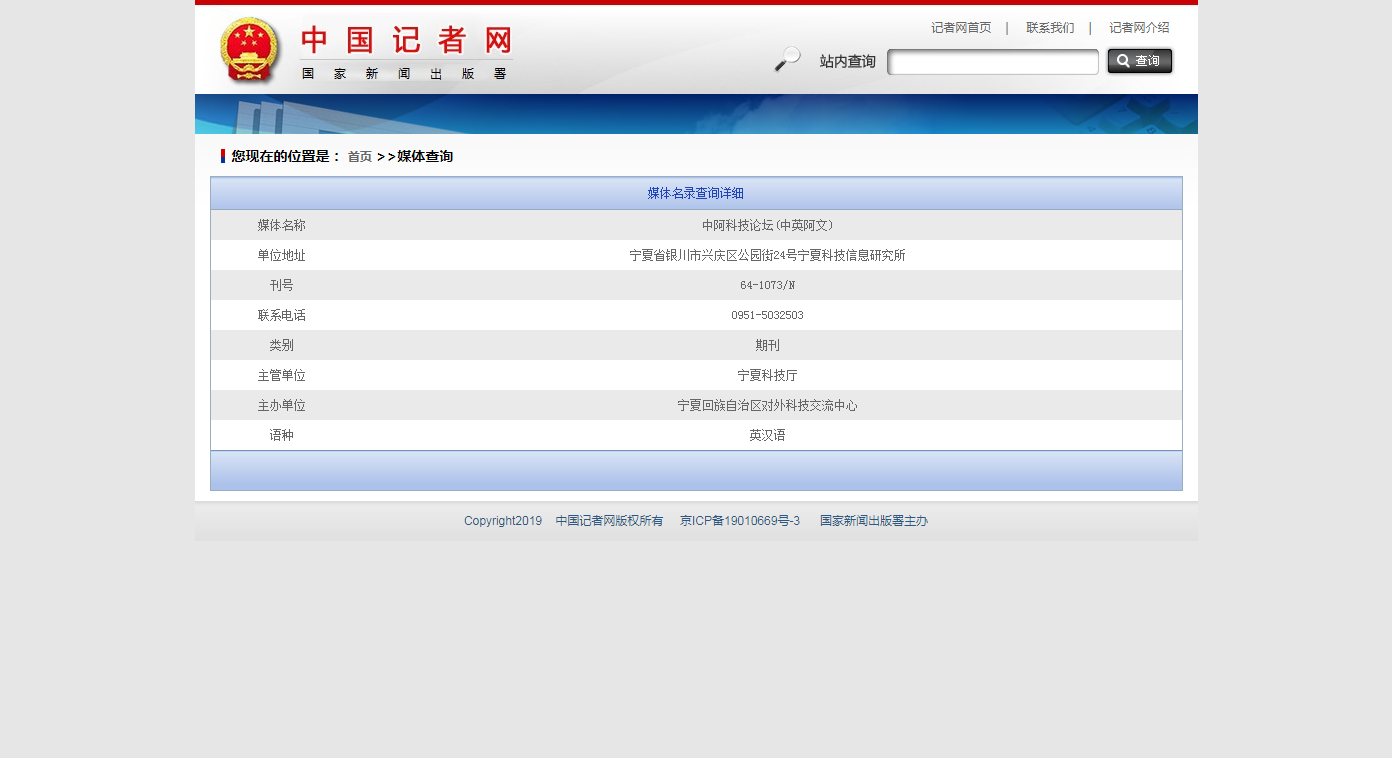Viewport: 1392px width, 758px height.
Task: Open the 记者网首页 link
Action: (961, 28)
